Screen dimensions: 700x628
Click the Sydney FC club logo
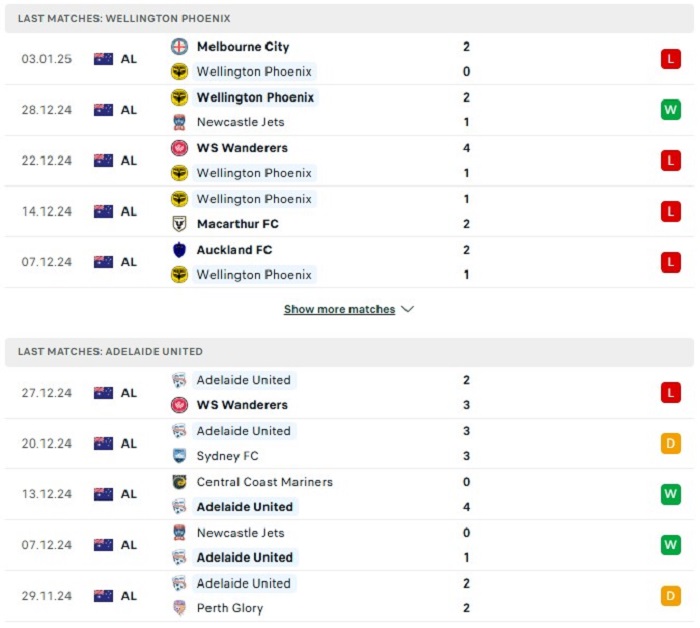click(x=179, y=455)
